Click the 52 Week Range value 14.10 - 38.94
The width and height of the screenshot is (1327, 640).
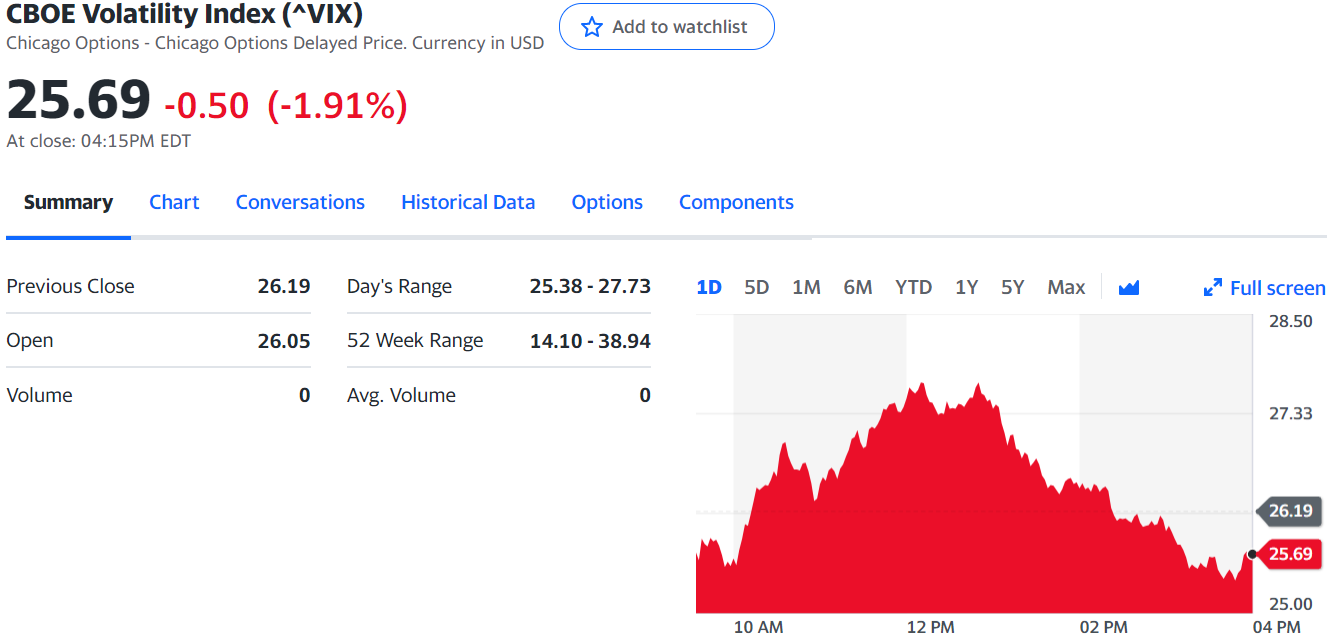point(590,341)
